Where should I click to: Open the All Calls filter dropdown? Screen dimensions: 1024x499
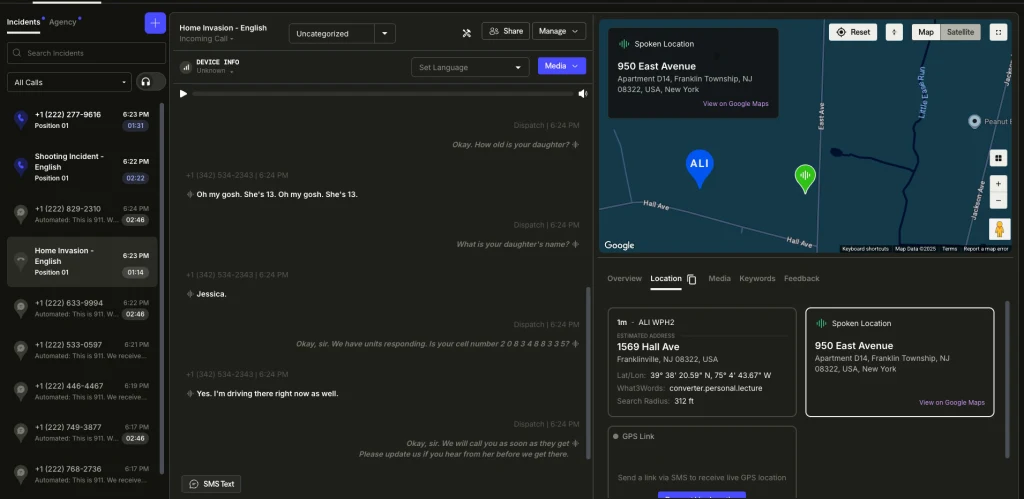(69, 82)
